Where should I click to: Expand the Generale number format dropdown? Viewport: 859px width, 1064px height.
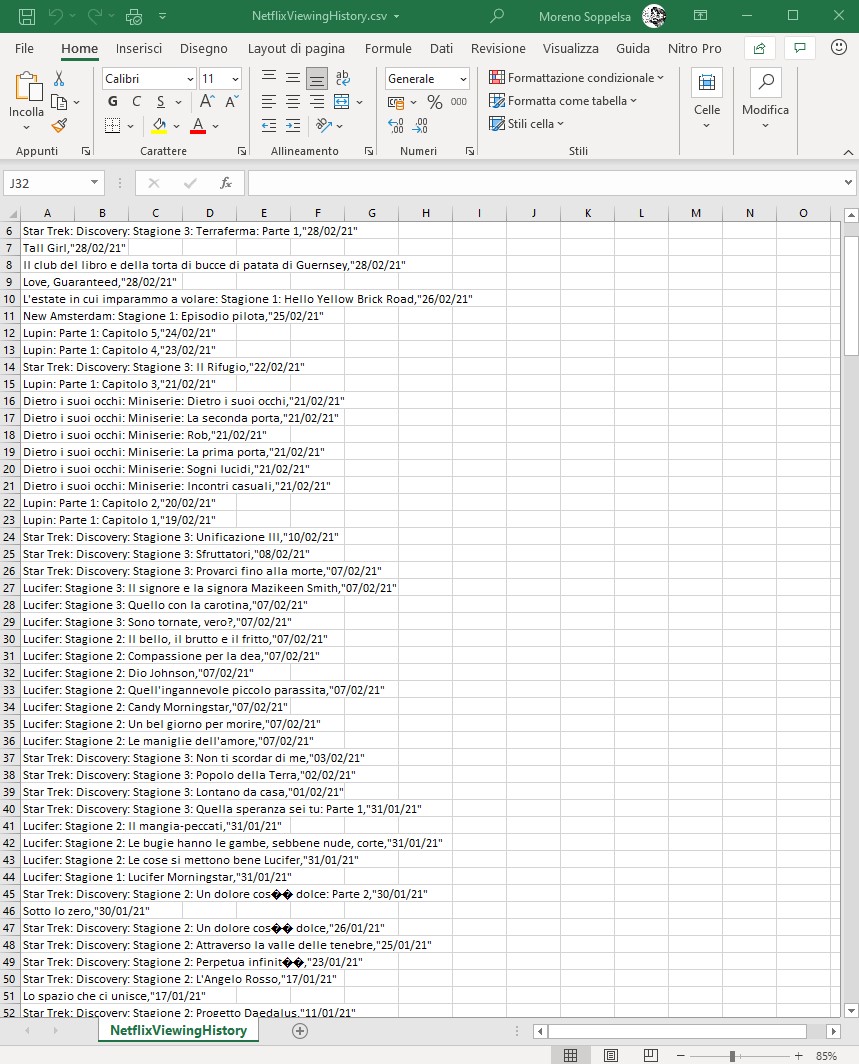(427, 79)
